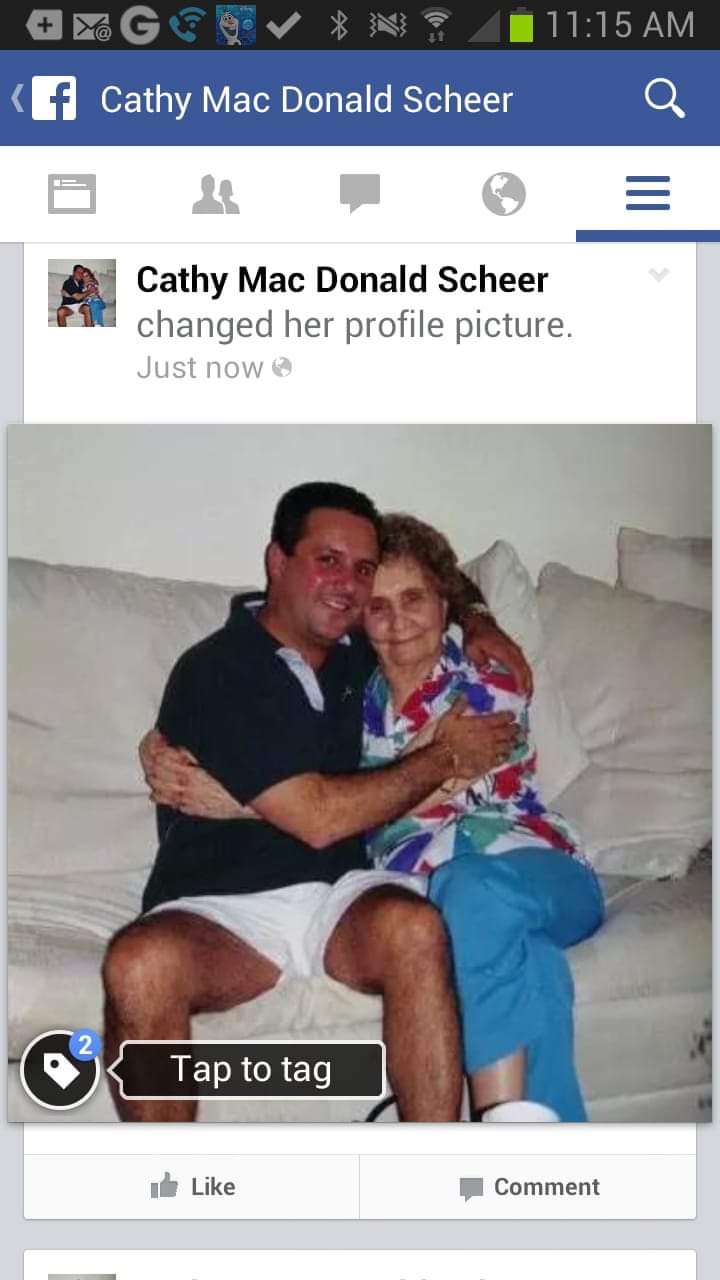
Task: Open the Friend Requests tab icon
Action: coord(215,194)
